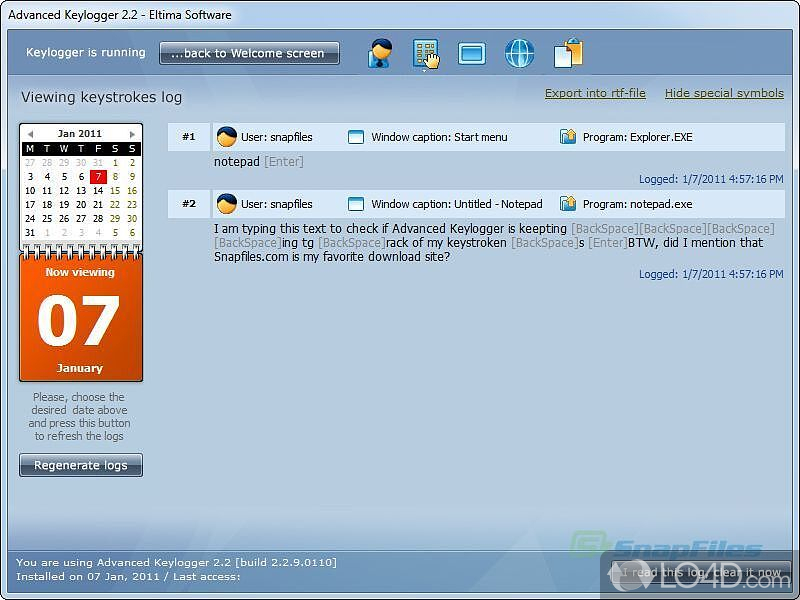Click build version text in status bar
The height and width of the screenshot is (600, 800).
pyautogui.click(x=177, y=562)
